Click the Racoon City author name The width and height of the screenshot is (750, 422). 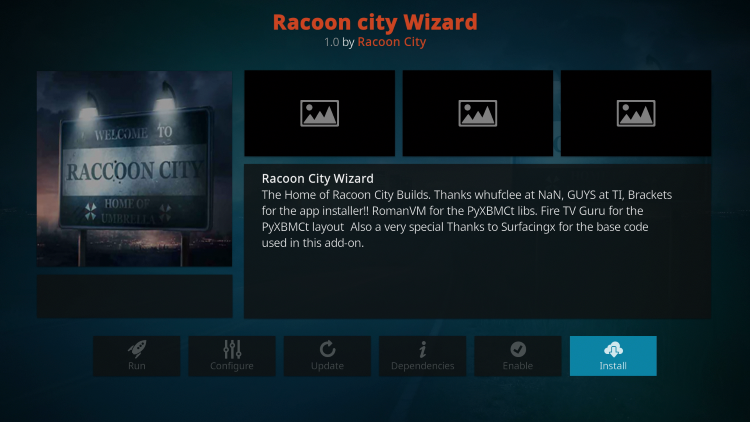click(x=392, y=42)
